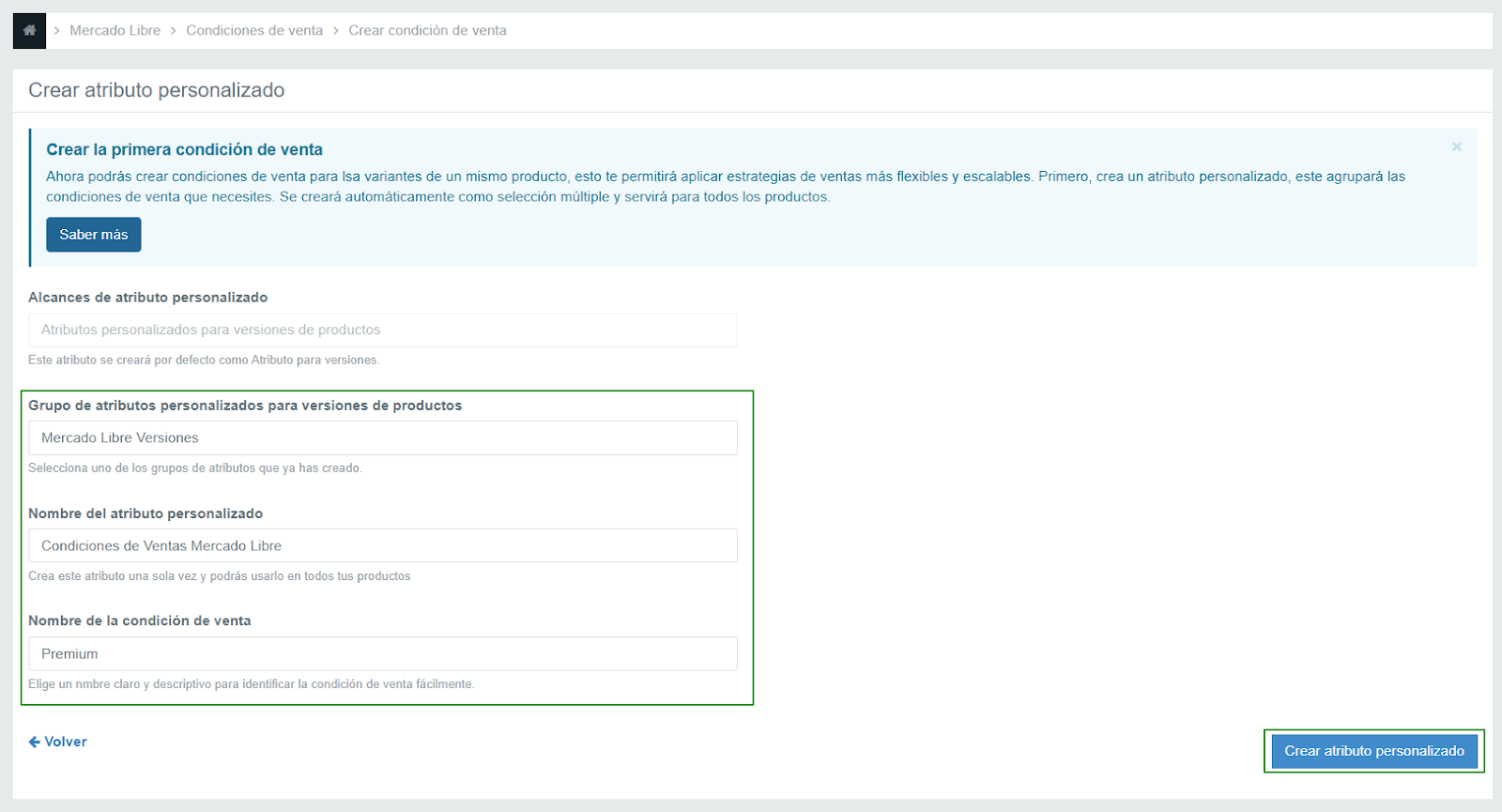Focus the Condiciones de Ventas Mercado Libre input

click(x=383, y=545)
